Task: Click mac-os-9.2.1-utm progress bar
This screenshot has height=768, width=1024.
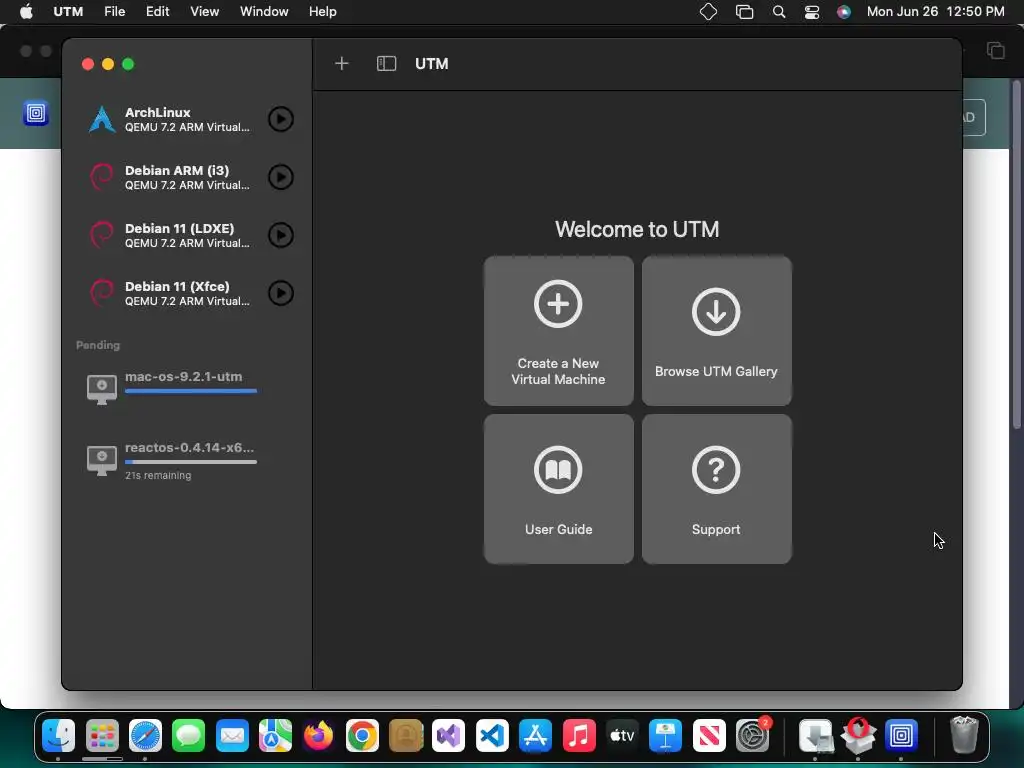Action: [x=191, y=391]
